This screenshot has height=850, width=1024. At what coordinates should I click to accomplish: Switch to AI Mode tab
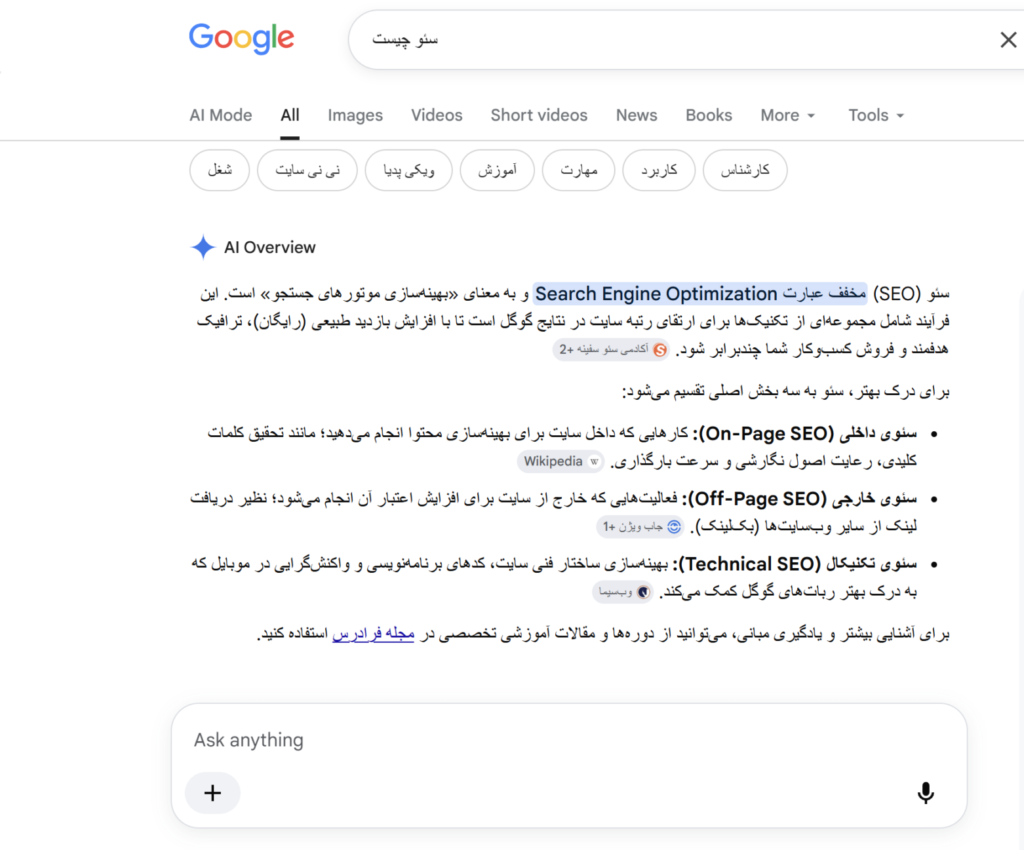[x=221, y=116]
